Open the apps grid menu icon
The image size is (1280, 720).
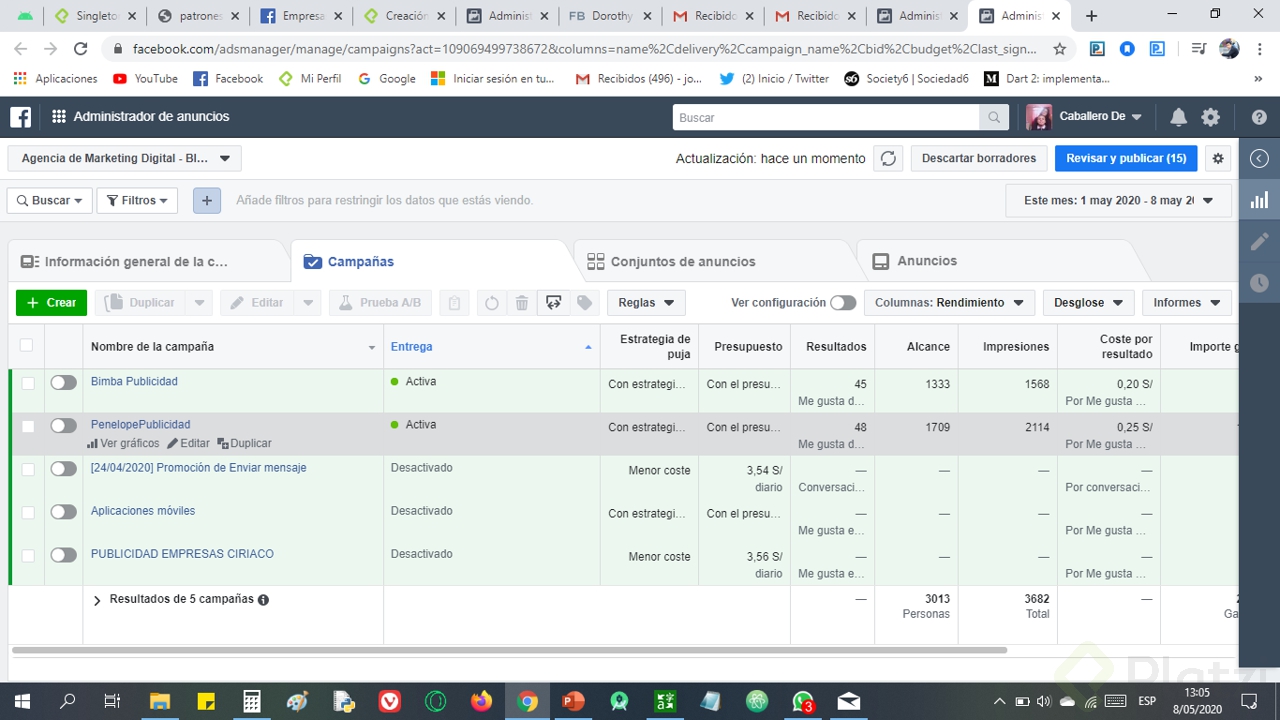(x=59, y=117)
